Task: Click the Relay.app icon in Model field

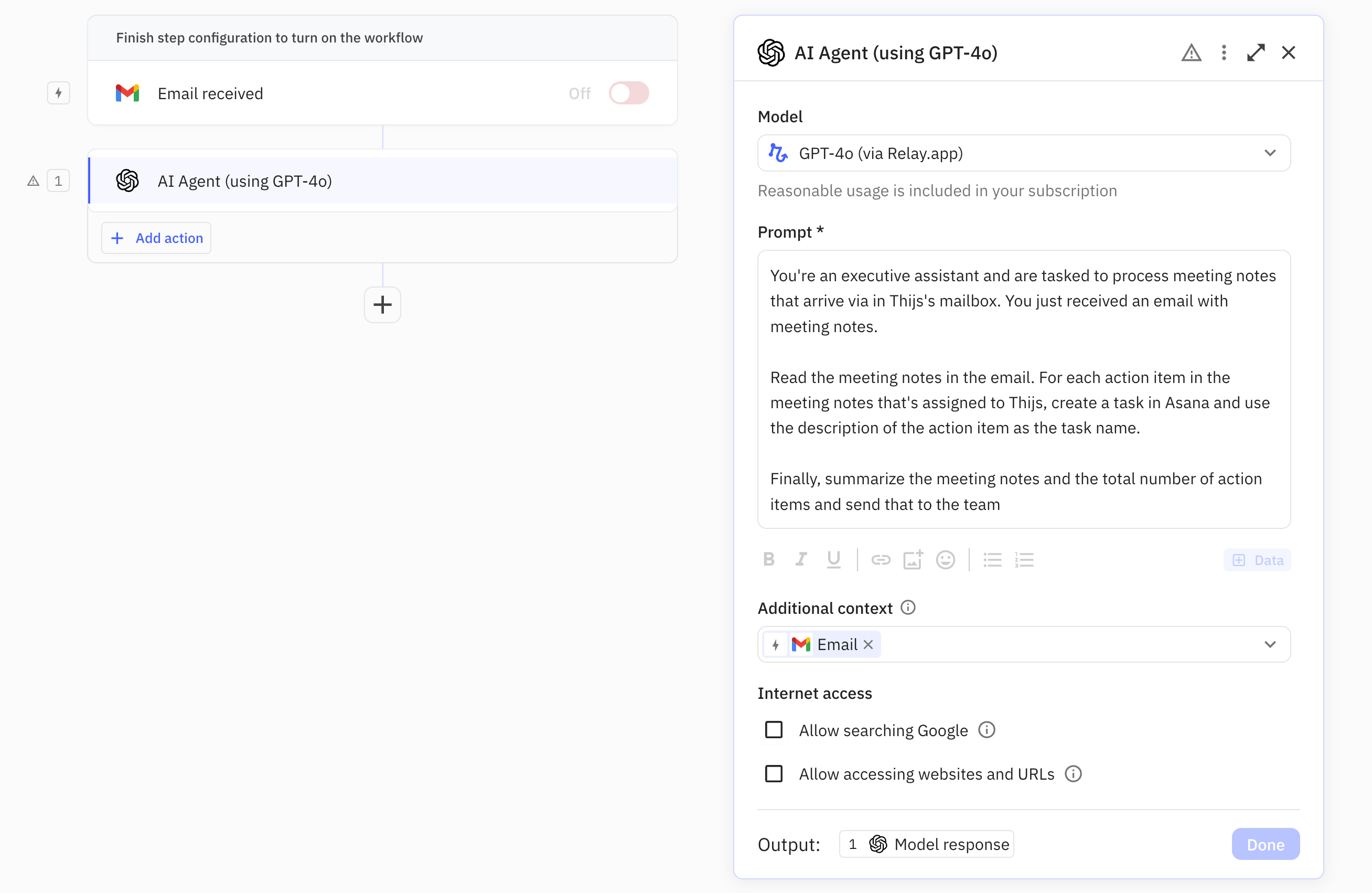Action: (778, 153)
